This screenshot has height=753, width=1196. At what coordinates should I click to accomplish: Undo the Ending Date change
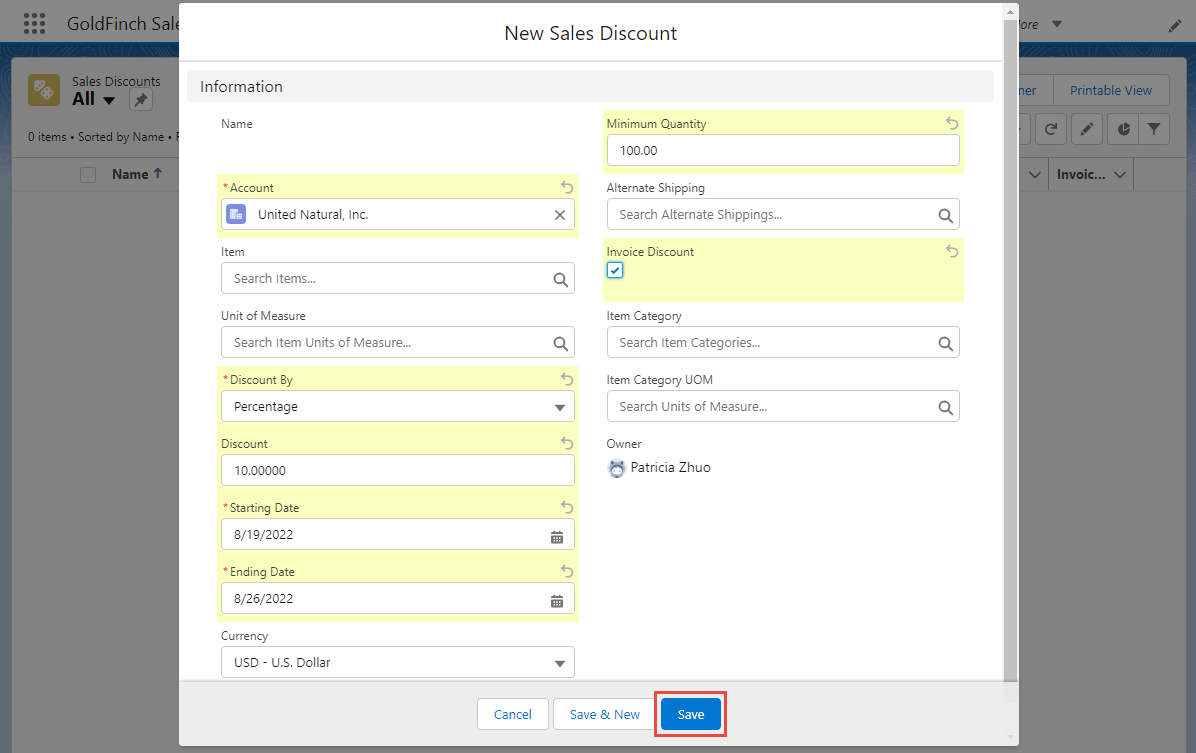pos(566,571)
